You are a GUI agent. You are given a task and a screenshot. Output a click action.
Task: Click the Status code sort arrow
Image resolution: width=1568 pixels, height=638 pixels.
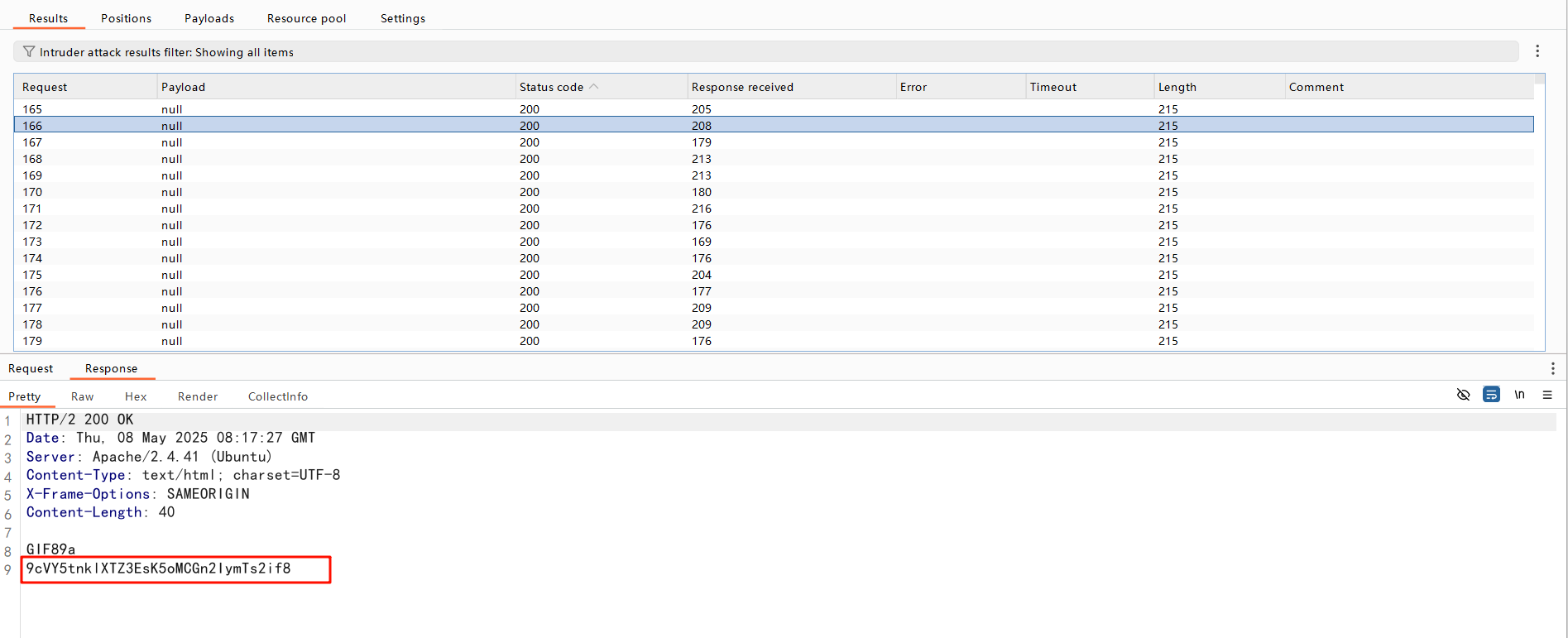594,87
